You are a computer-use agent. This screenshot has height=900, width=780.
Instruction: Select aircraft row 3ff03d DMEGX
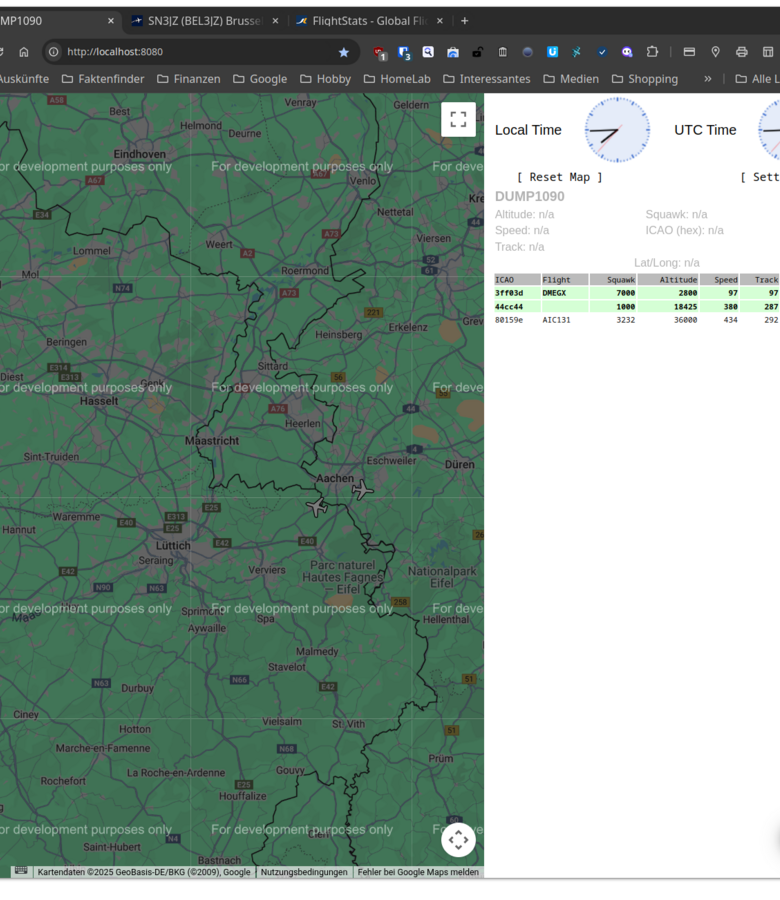637,293
